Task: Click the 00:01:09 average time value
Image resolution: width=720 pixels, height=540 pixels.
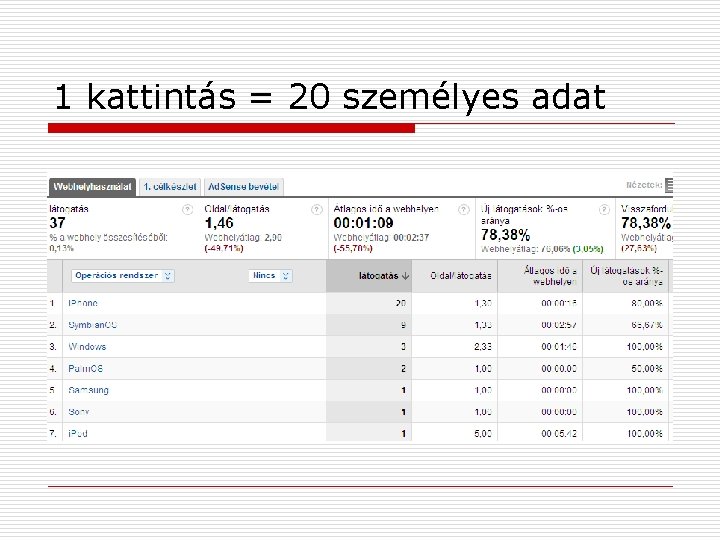Action: click(363, 223)
